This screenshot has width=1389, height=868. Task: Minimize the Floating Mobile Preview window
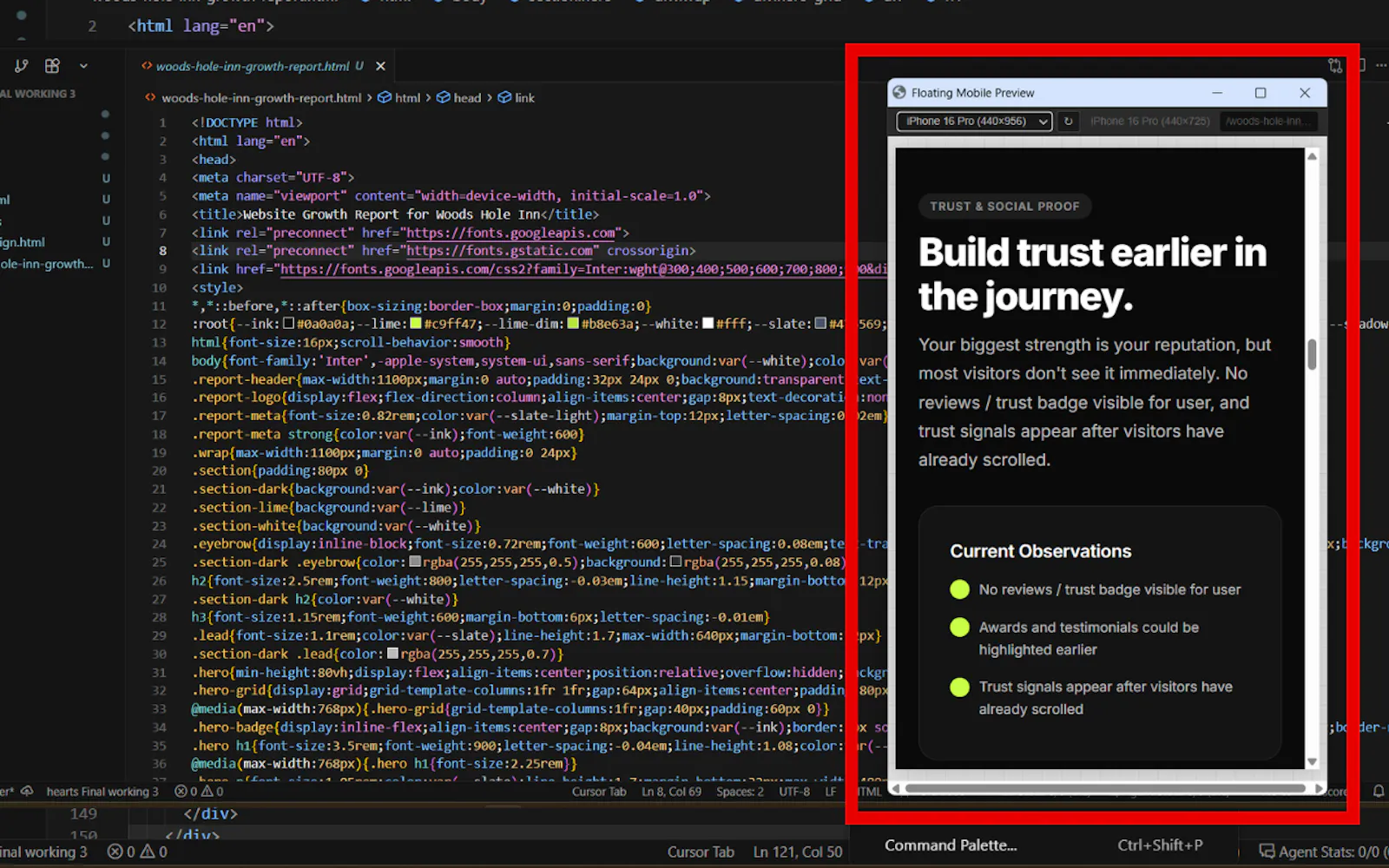coord(1217,93)
